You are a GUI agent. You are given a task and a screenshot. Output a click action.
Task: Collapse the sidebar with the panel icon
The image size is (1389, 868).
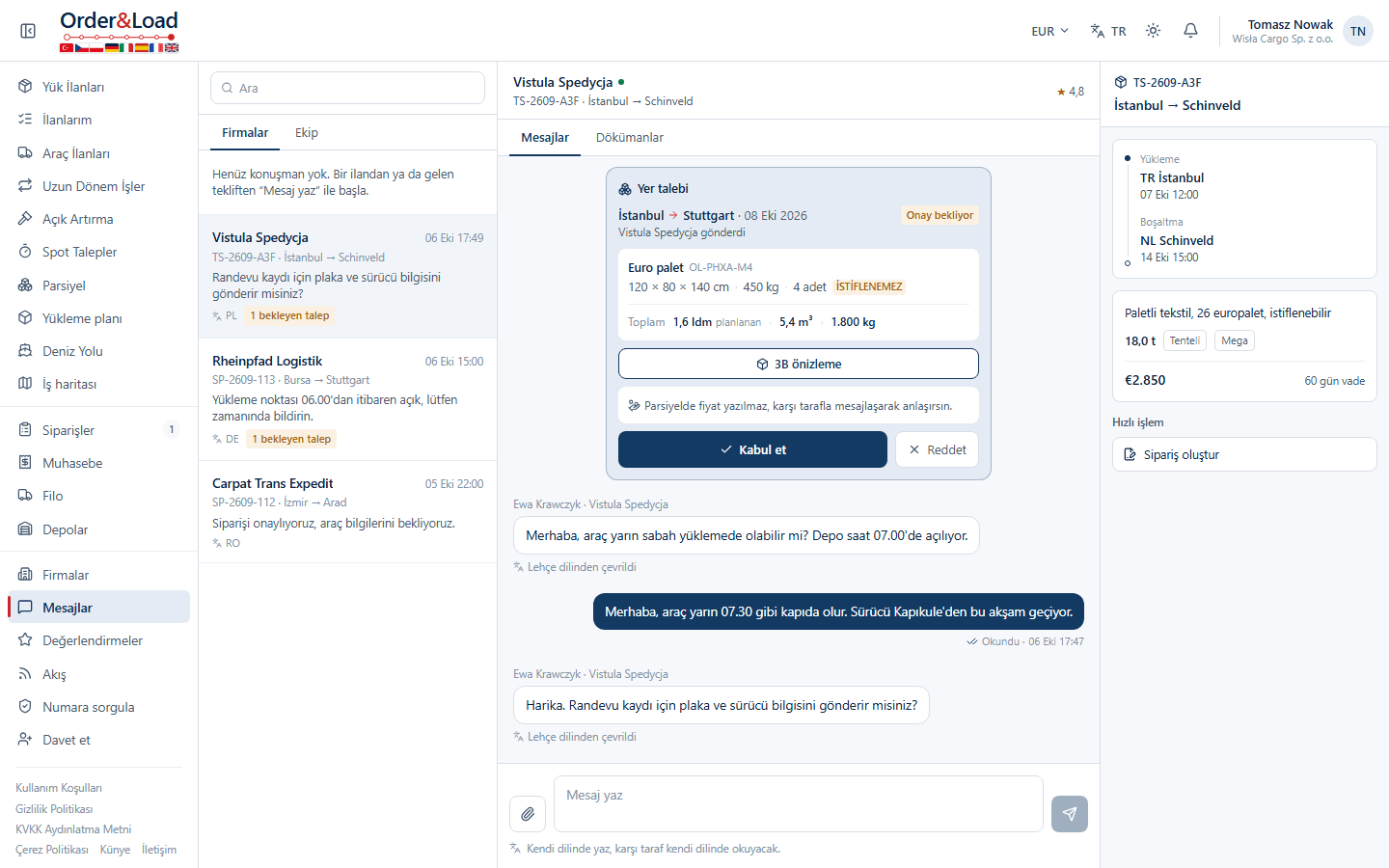[x=28, y=31]
